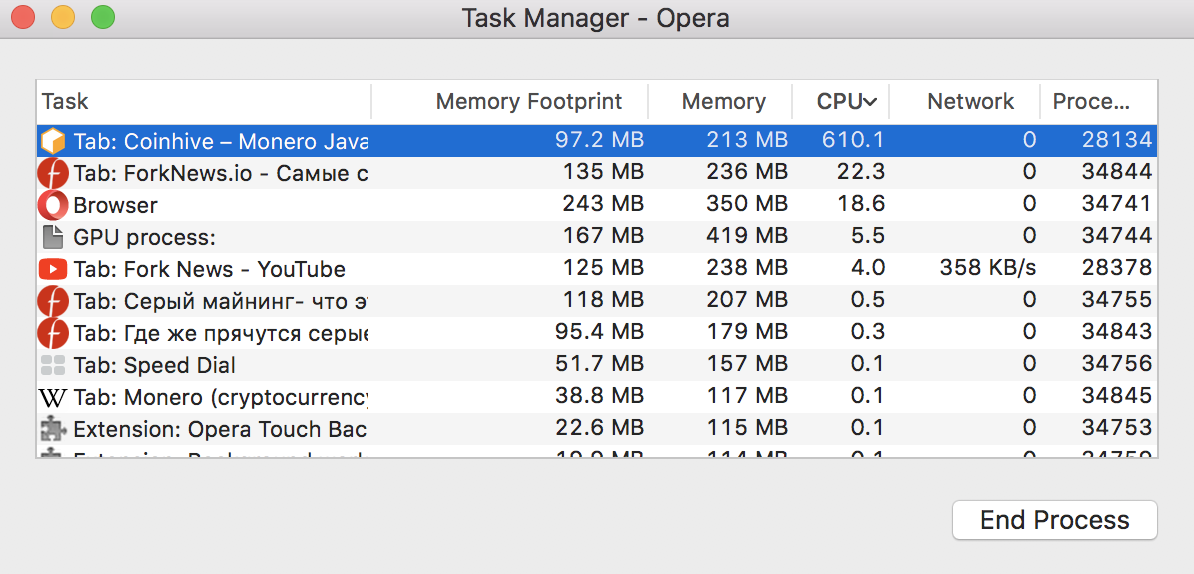Click the Task column header
Viewport: 1194px width, 574px height.
66,101
